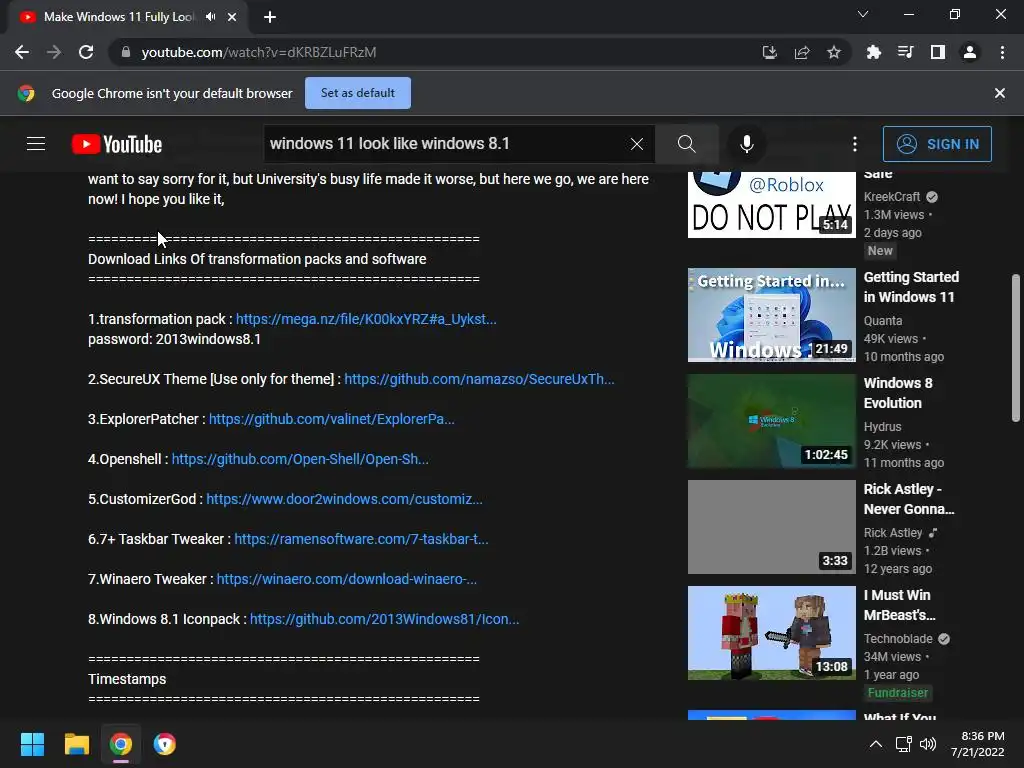
Task: Search with your voice microphone
Action: [746, 144]
